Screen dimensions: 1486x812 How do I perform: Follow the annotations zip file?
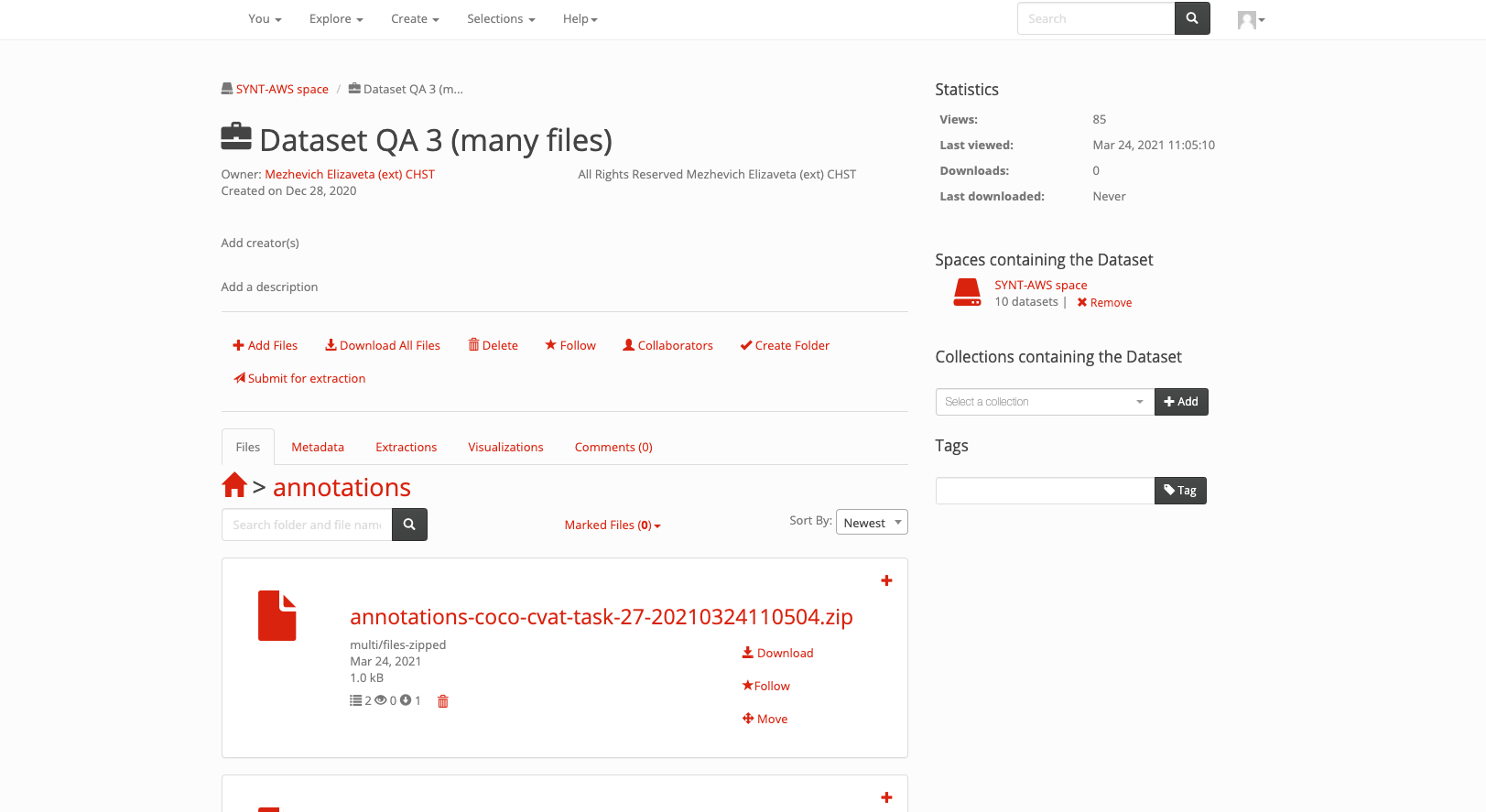(765, 686)
